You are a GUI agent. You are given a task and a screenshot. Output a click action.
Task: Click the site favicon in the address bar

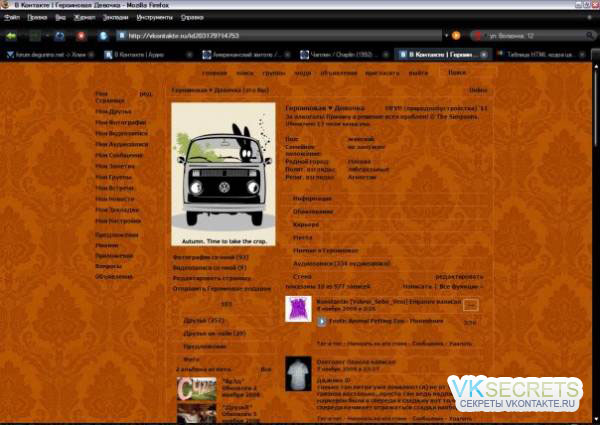122,36
